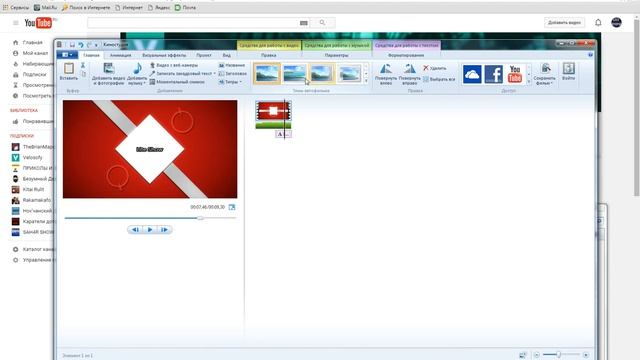Expand the sharing destinations gallery arrow
The image size is (640, 360).
coord(529,82)
